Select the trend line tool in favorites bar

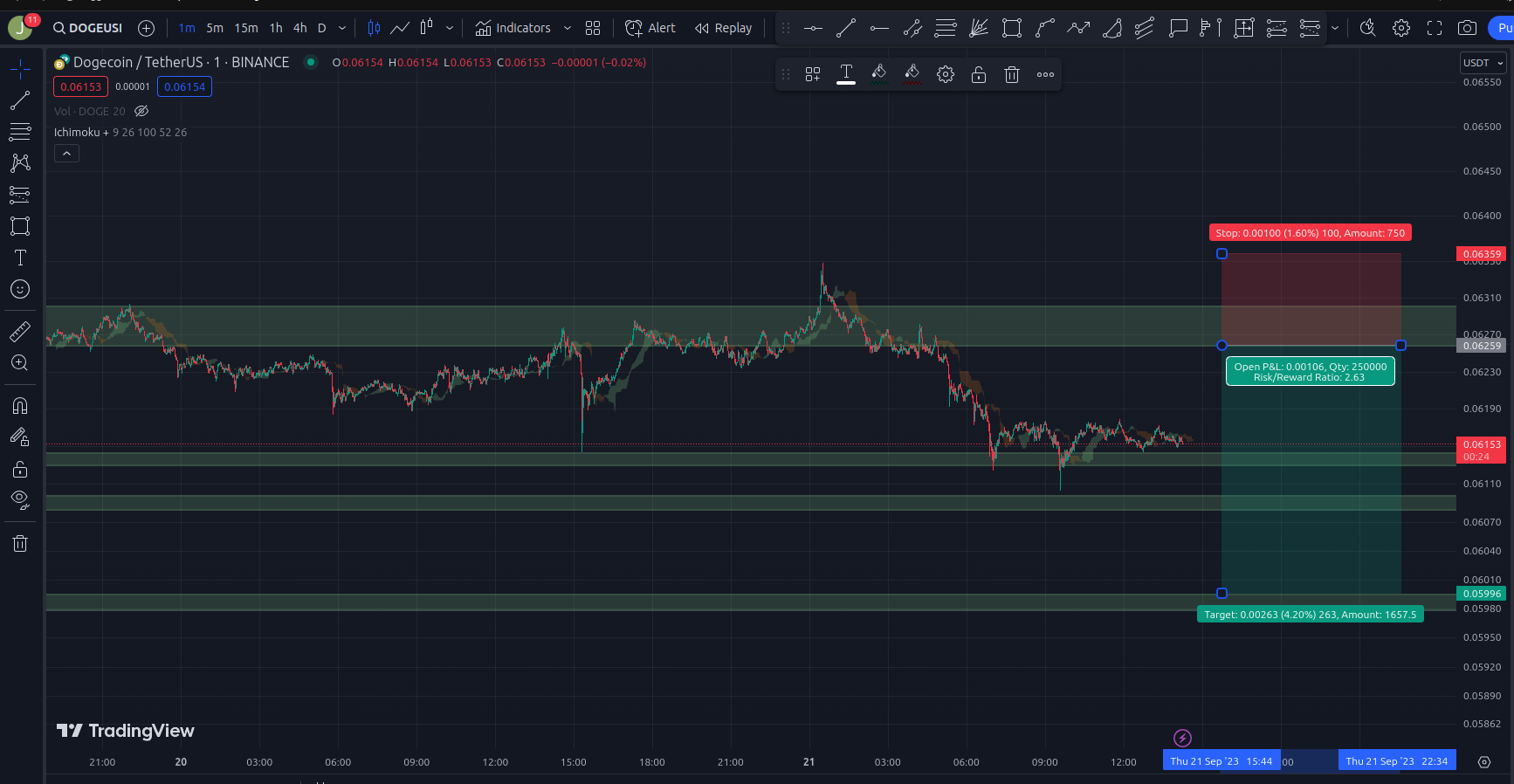pos(846,28)
